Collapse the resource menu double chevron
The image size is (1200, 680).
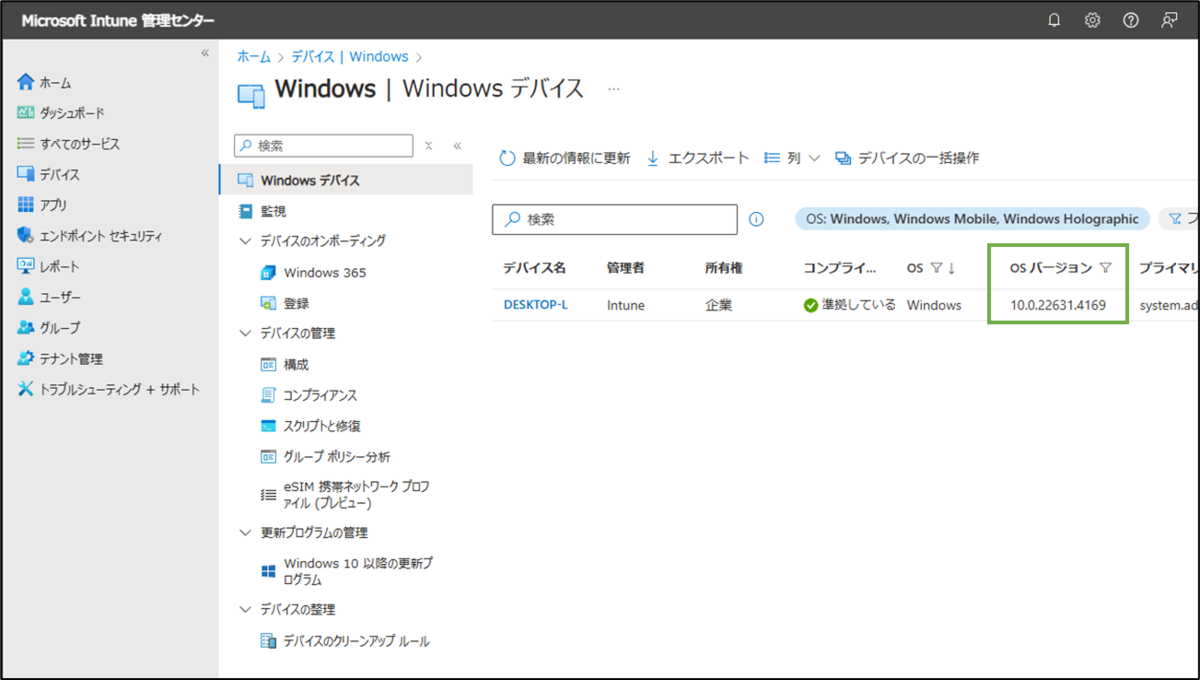(x=457, y=146)
